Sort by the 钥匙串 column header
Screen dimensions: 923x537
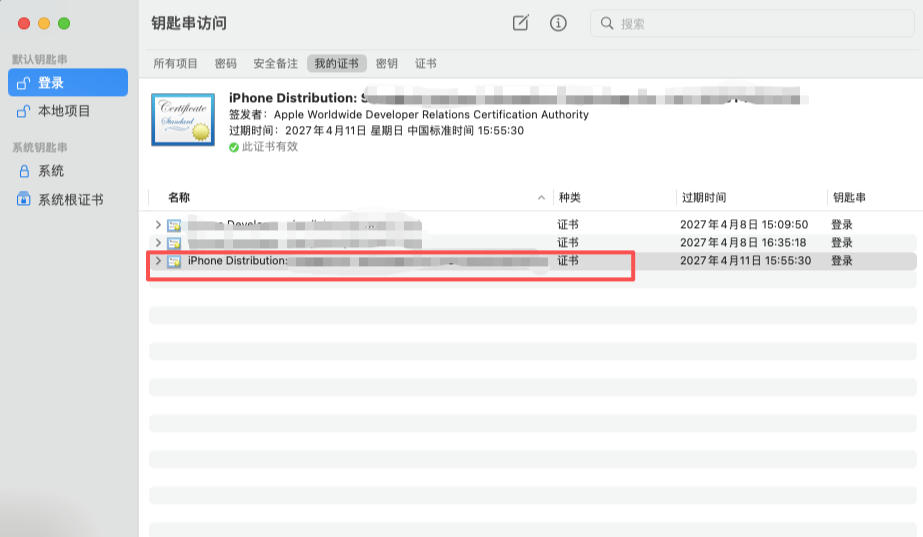849,197
